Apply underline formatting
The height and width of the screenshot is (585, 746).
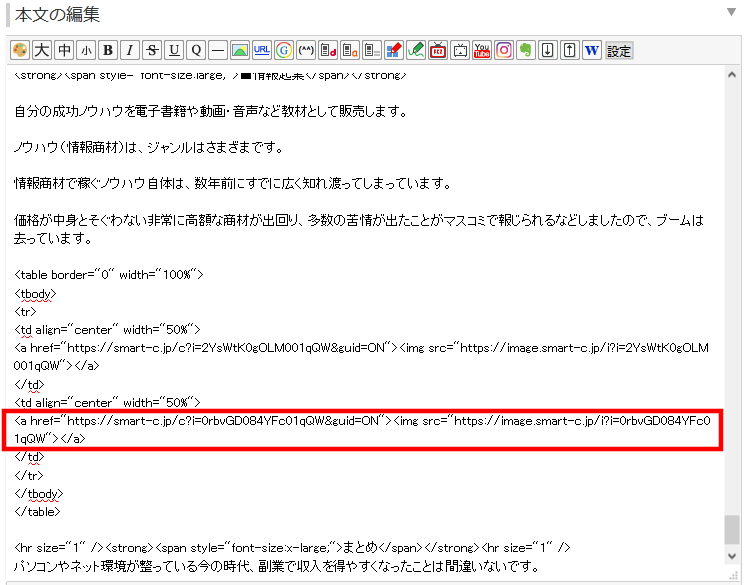(x=174, y=50)
